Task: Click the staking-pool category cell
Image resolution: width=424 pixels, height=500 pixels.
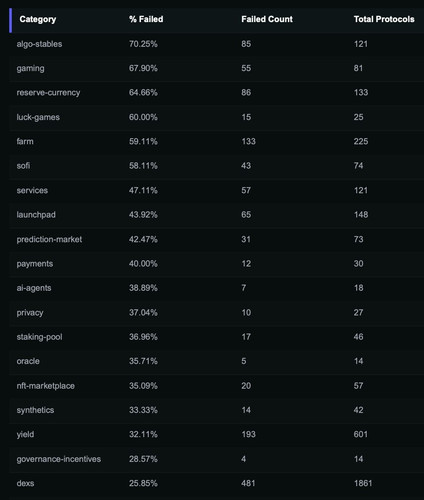Action: (39, 337)
